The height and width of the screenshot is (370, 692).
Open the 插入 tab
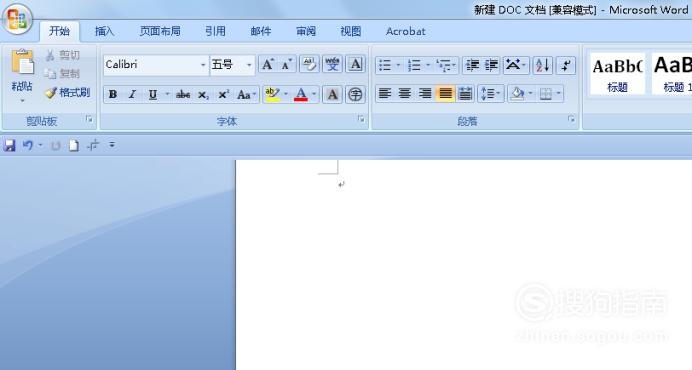(x=105, y=31)
